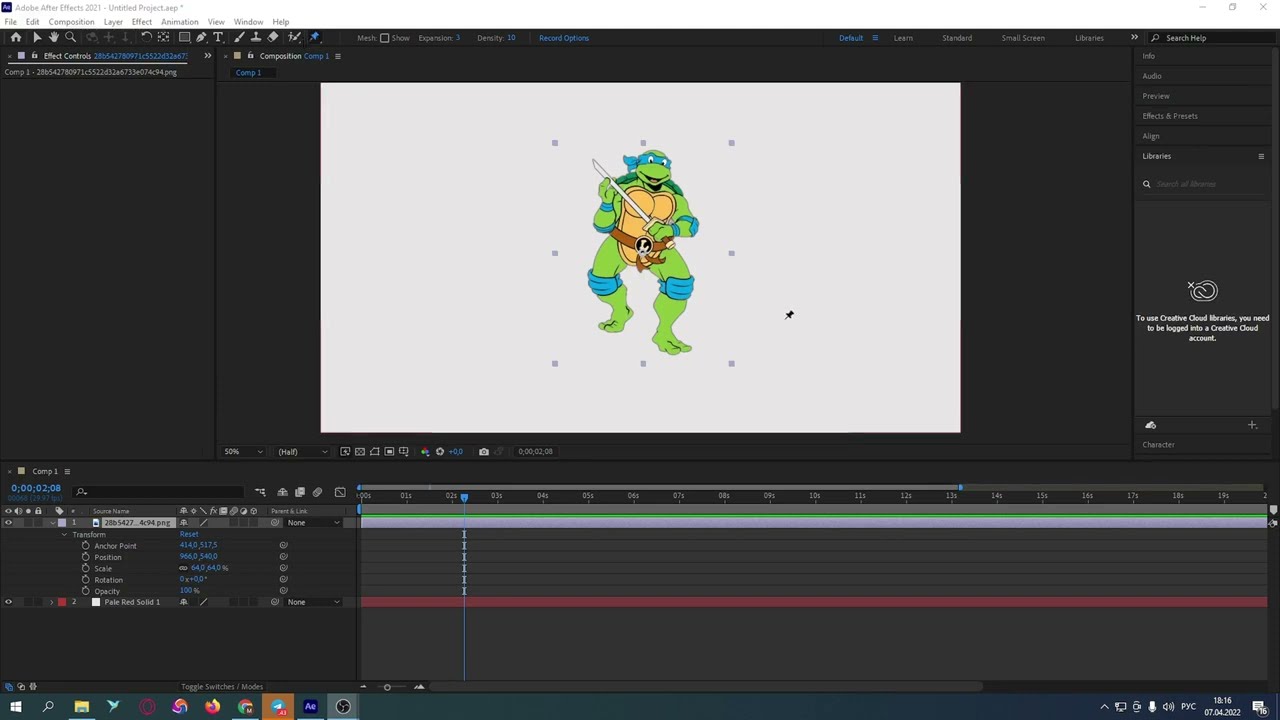Screen dimensions: 1280x720
Task: Take snapshot with camera icon in viewer
Action: point(483,451)
